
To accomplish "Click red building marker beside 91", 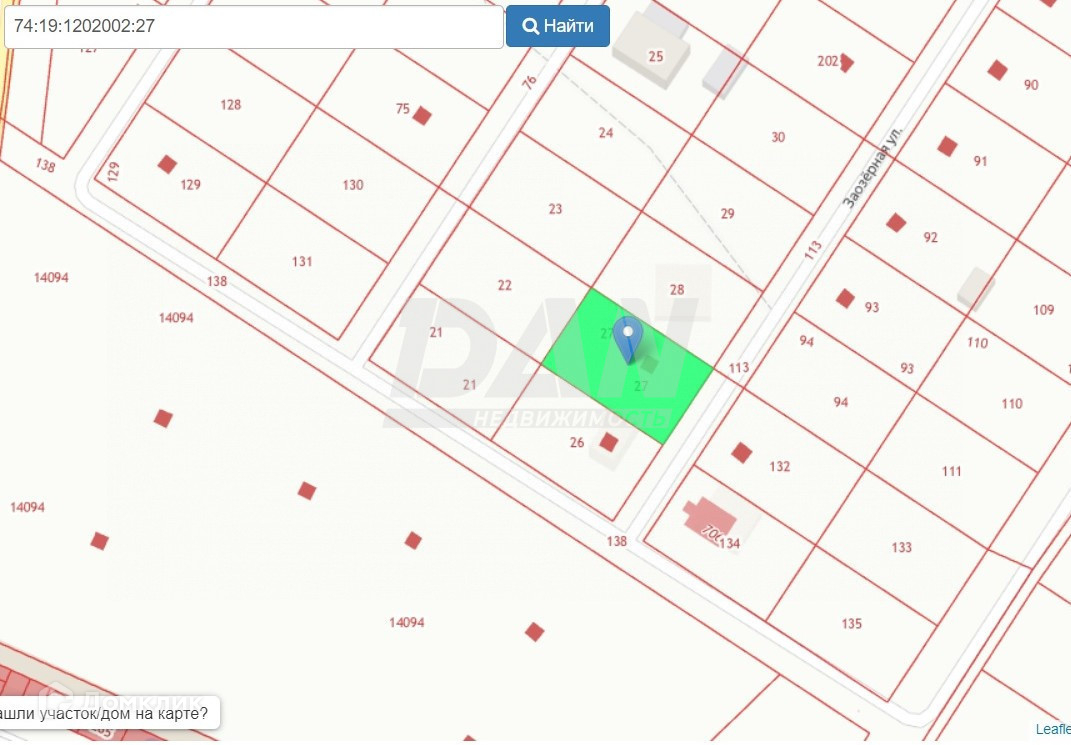I will click(947, 146).
